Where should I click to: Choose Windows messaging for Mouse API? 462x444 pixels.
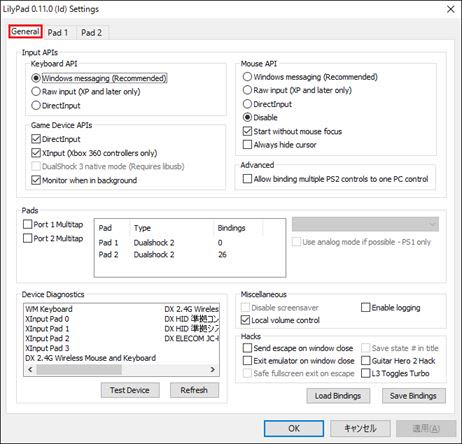click(310, 77)
